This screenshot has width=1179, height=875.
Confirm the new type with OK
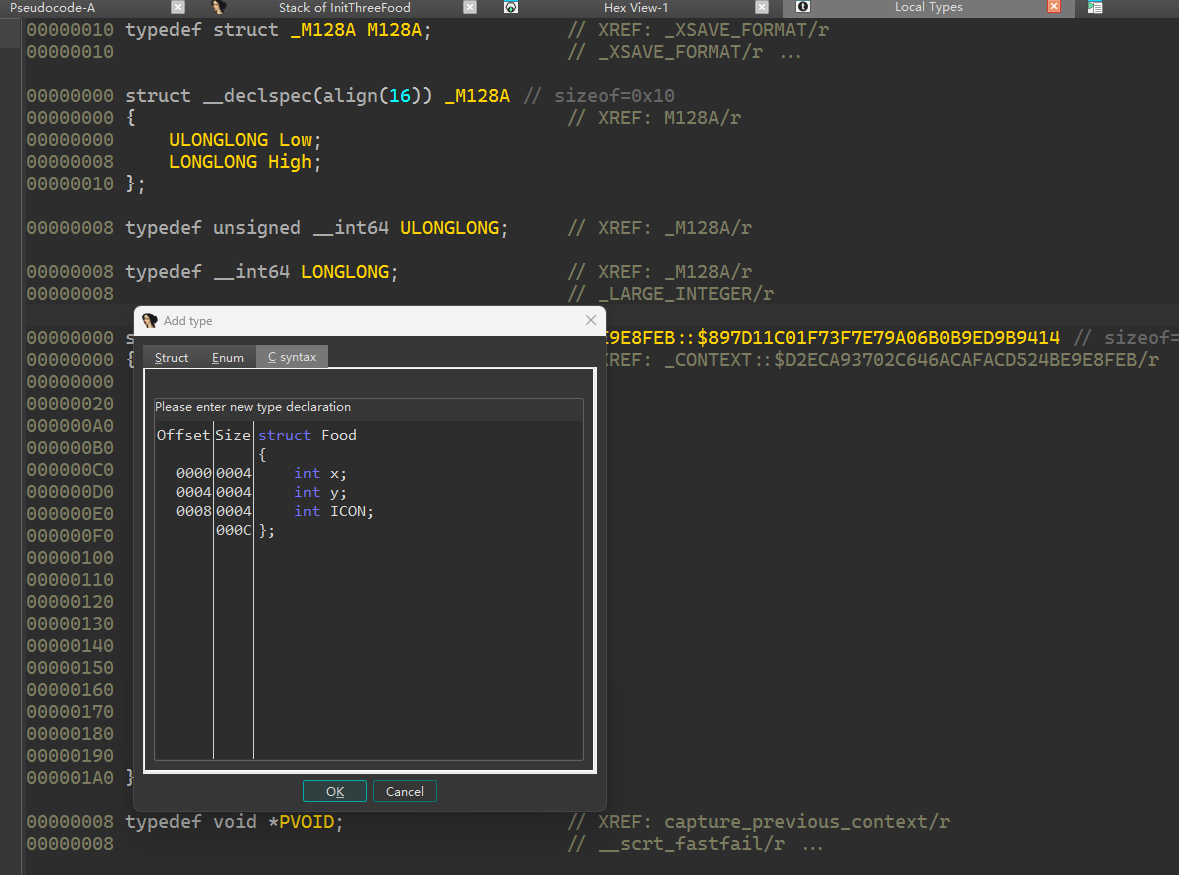335,791
